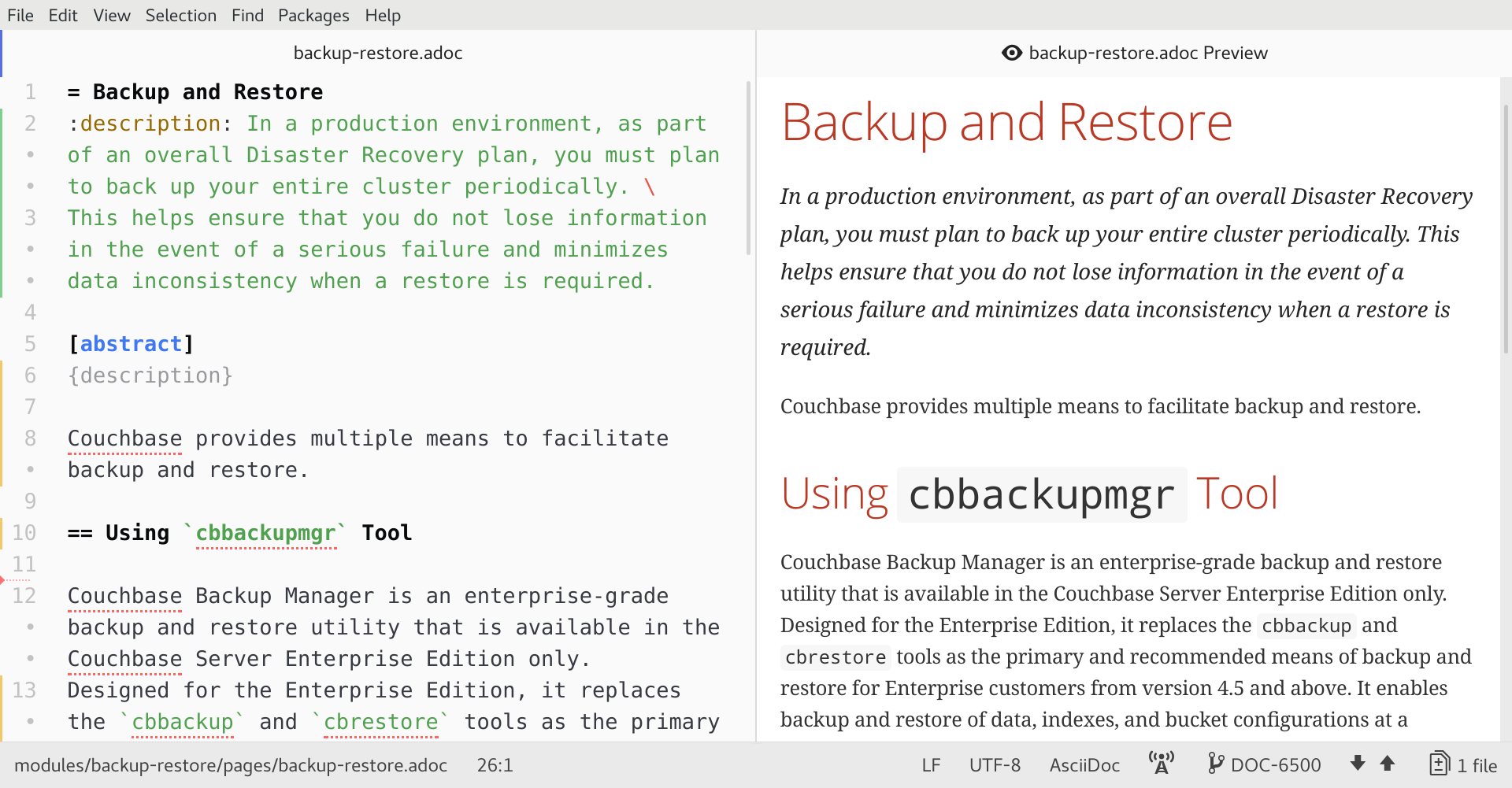Click the git push up-arrow icon
The height and width of the screenshot is (788, 1512).
1388,763
